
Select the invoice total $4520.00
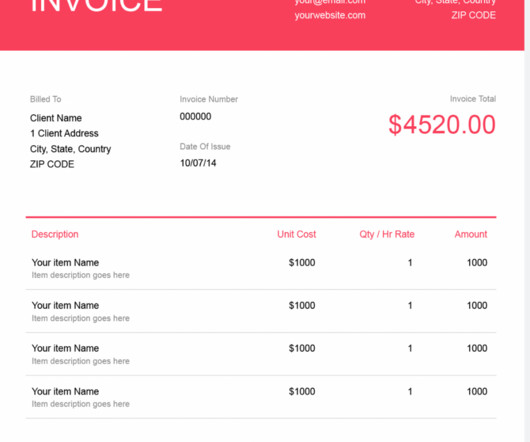pos(442,125)
